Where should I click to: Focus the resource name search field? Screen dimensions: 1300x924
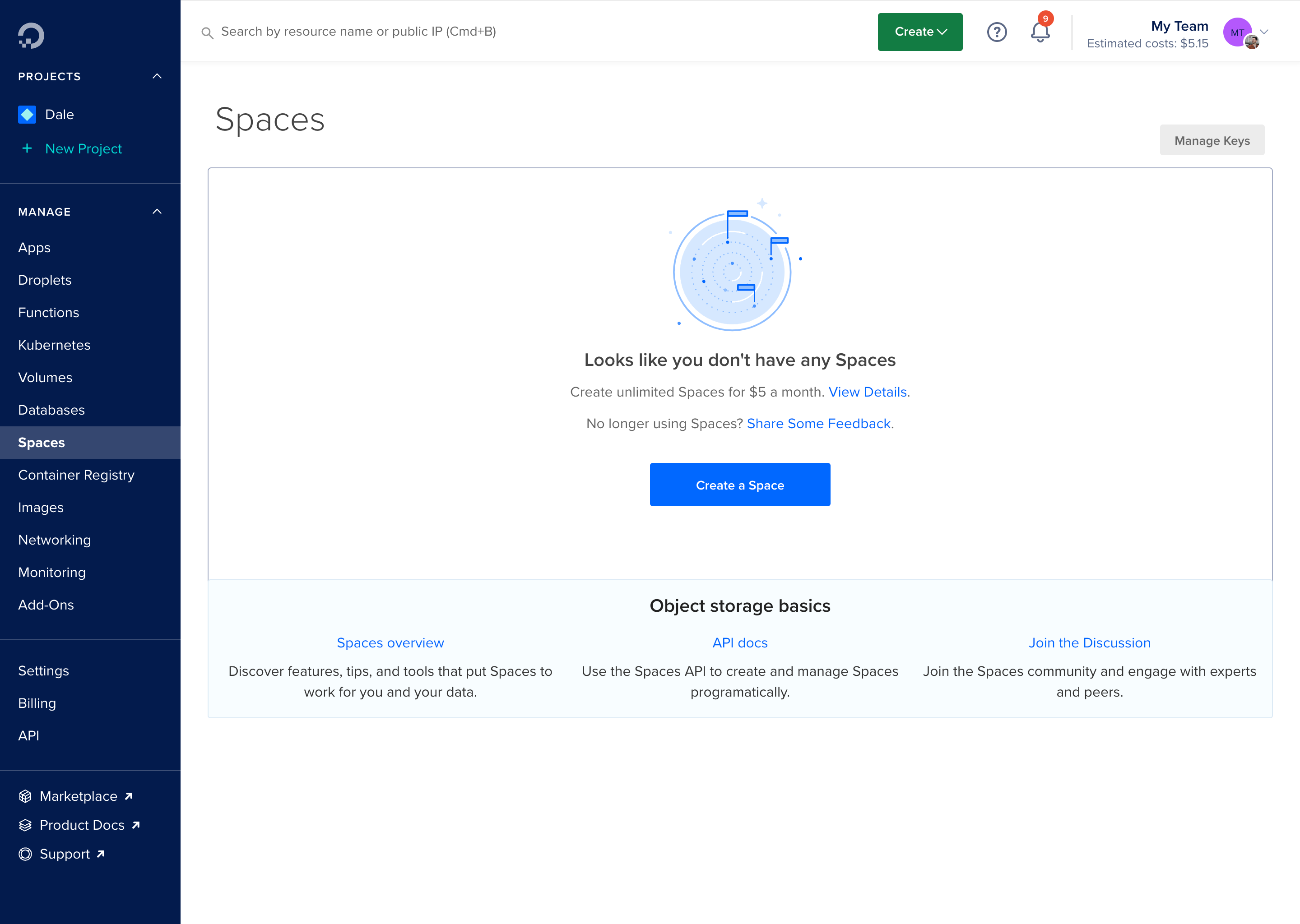pyautogui.click(x=358, y=32)
